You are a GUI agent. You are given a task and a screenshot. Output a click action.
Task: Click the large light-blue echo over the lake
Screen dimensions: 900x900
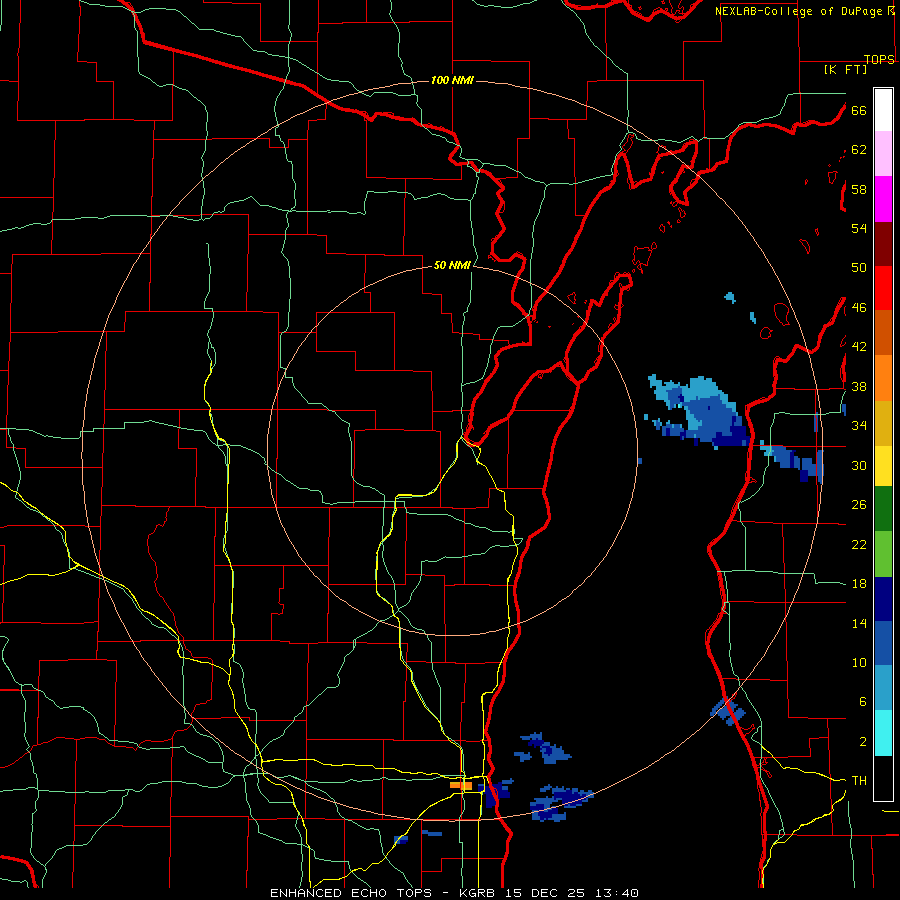pyautogui.click(x=701, y=410)
